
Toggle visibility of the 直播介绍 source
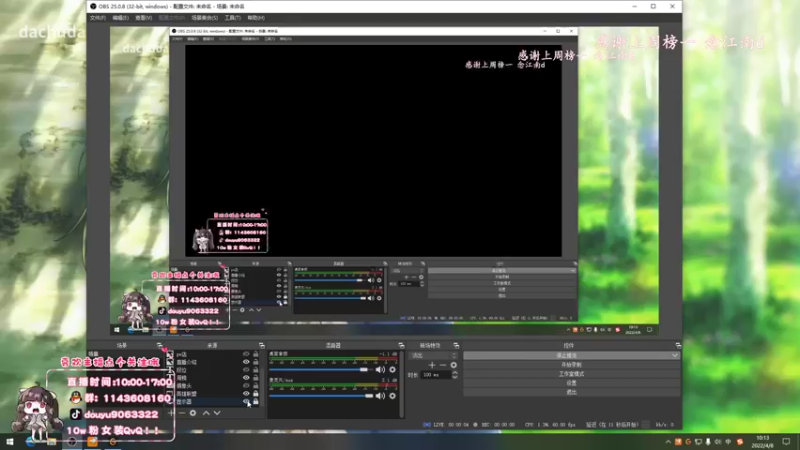tap(246, 362)
